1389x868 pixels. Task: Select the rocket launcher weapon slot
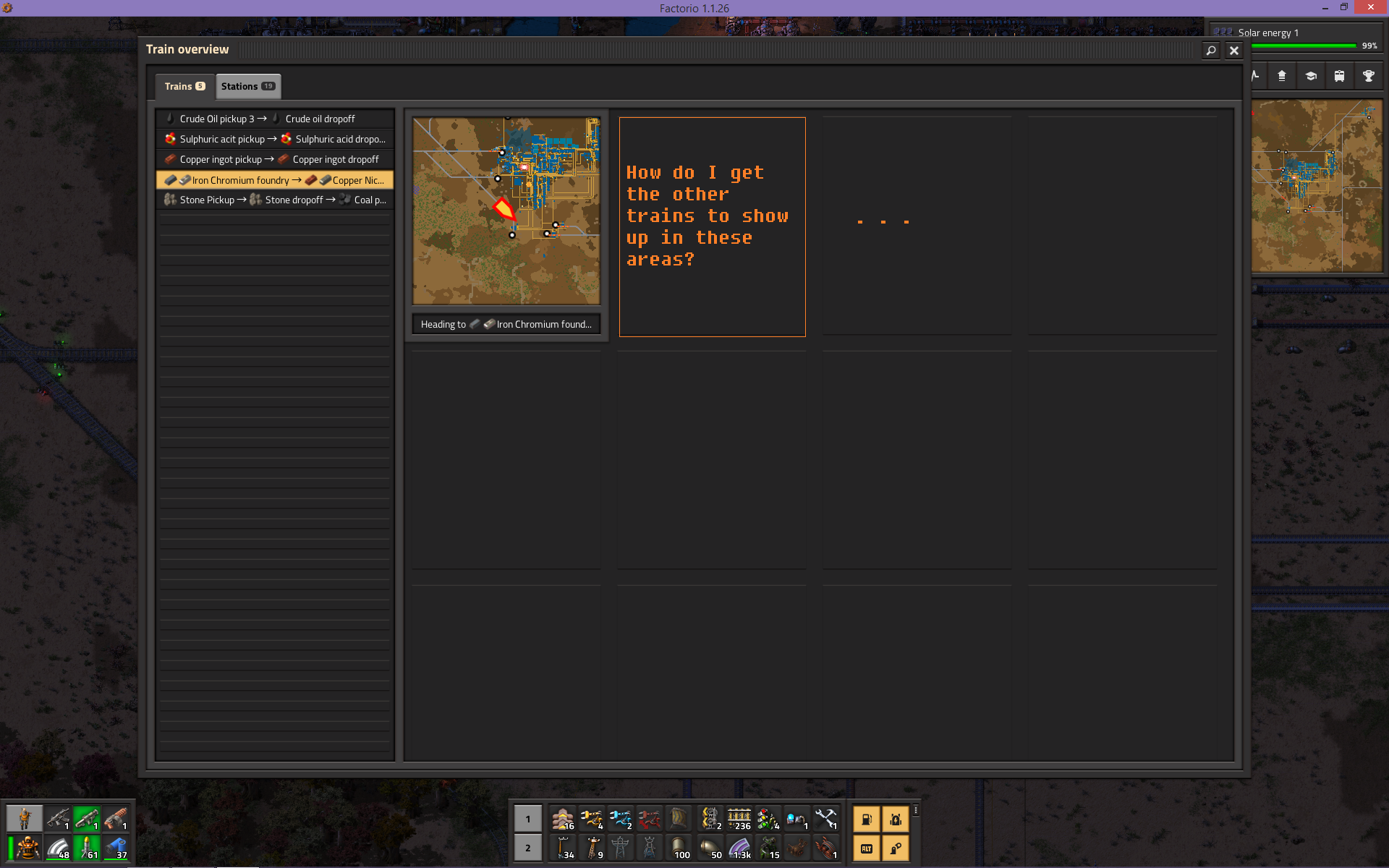click(x=87, y=818)
